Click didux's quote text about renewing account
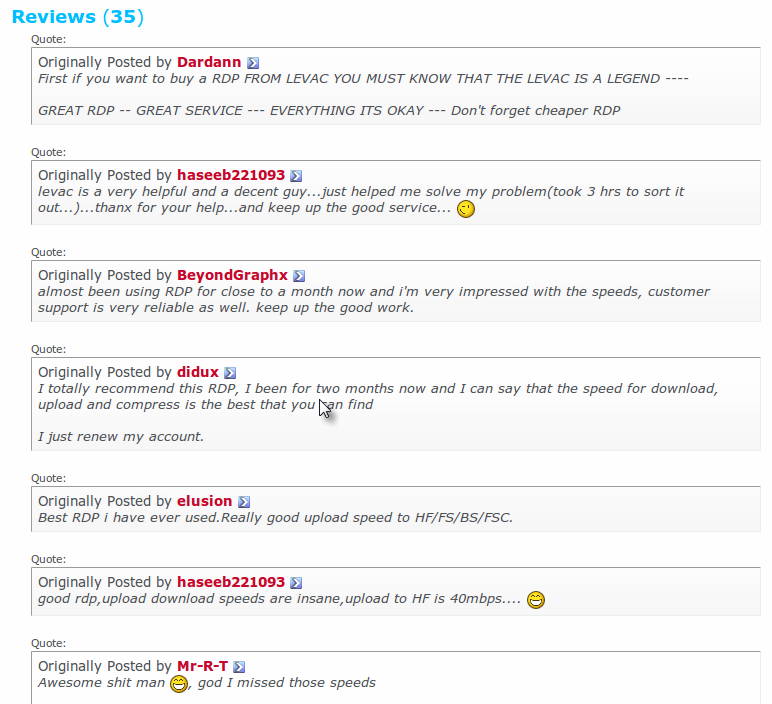This screenshot has height=704, width=772. 121,437
